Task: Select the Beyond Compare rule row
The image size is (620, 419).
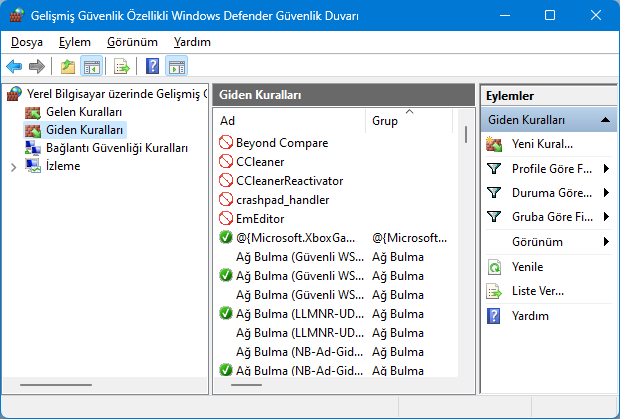Action: click(x=335, y=142)
